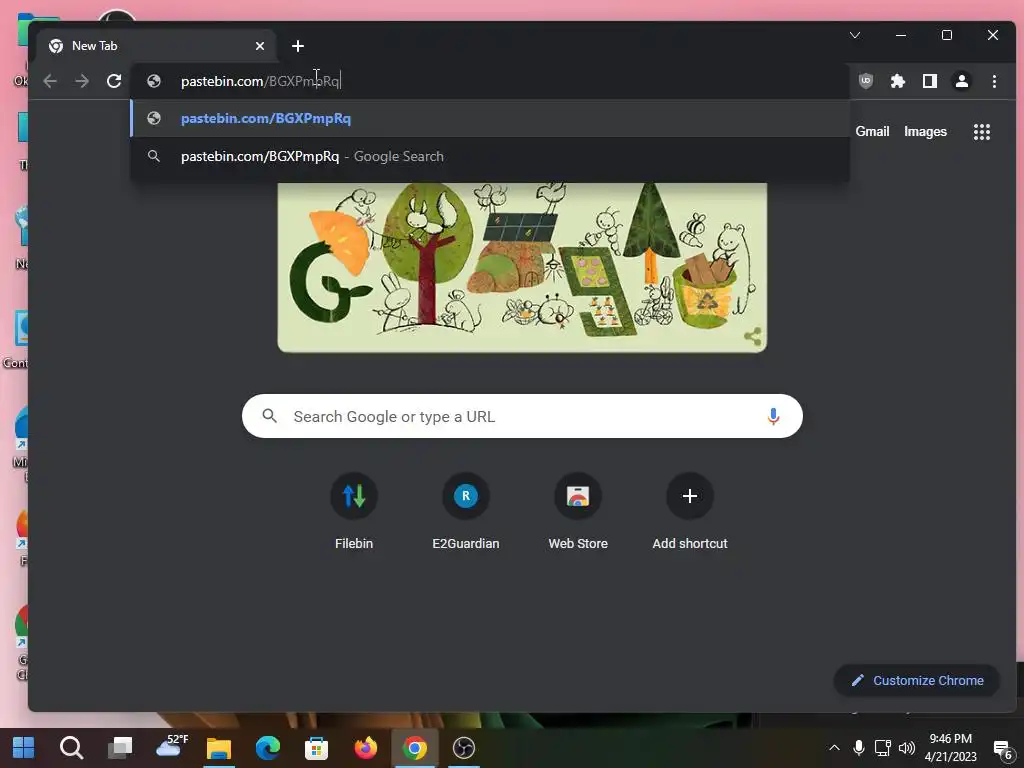The image size is (1024, 768).
Task: Open OBS Studio from the taskbar
Action: [x=464, y=748]
